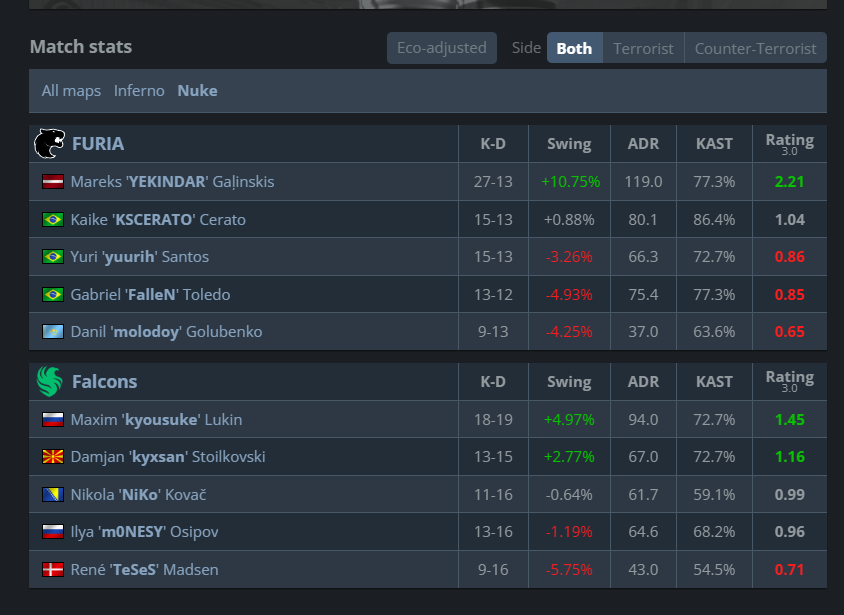
Task: Click the ADR column header in FURIA table
Action: click(643, 144)
